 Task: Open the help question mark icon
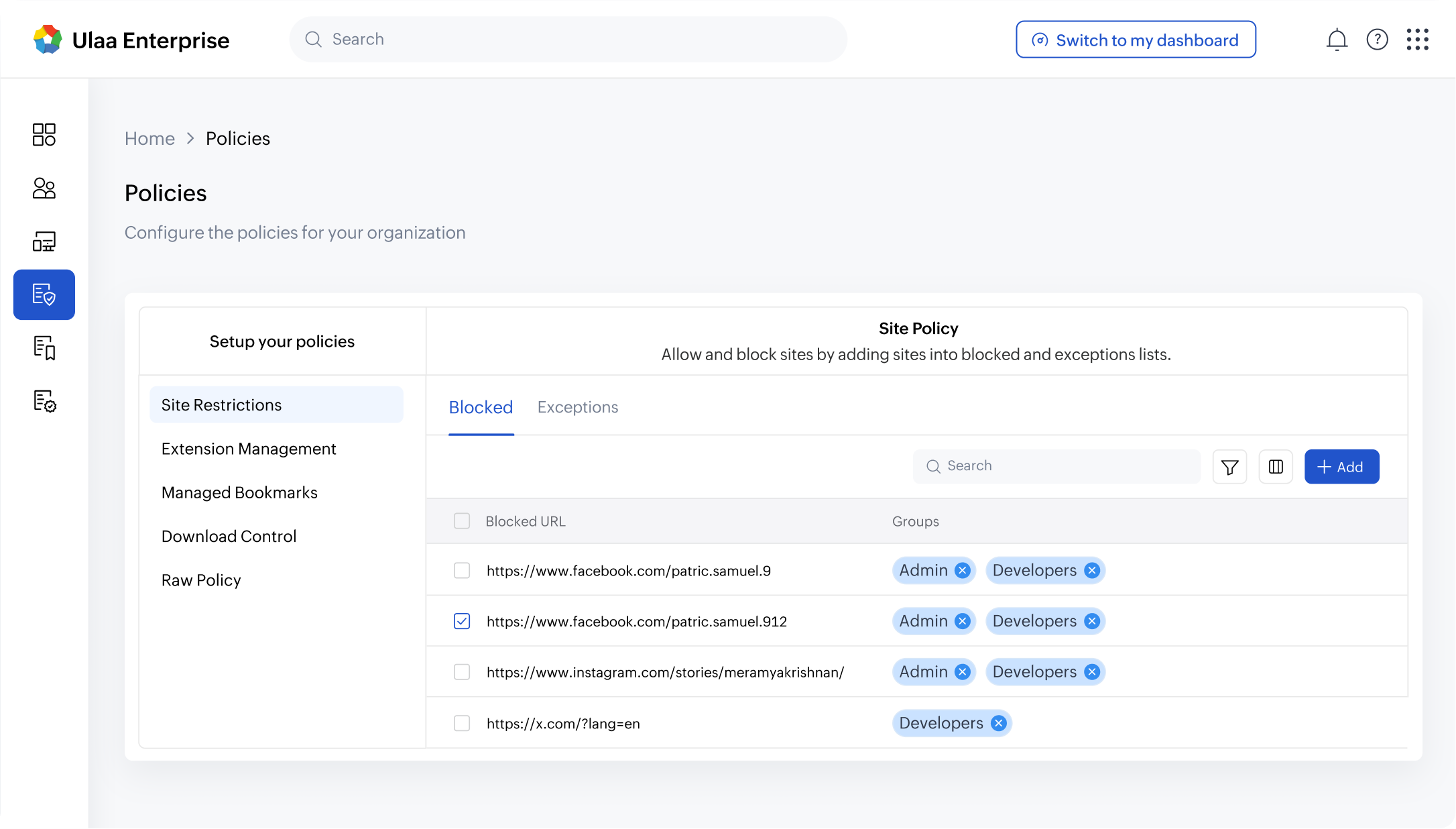coord(1377,40)
